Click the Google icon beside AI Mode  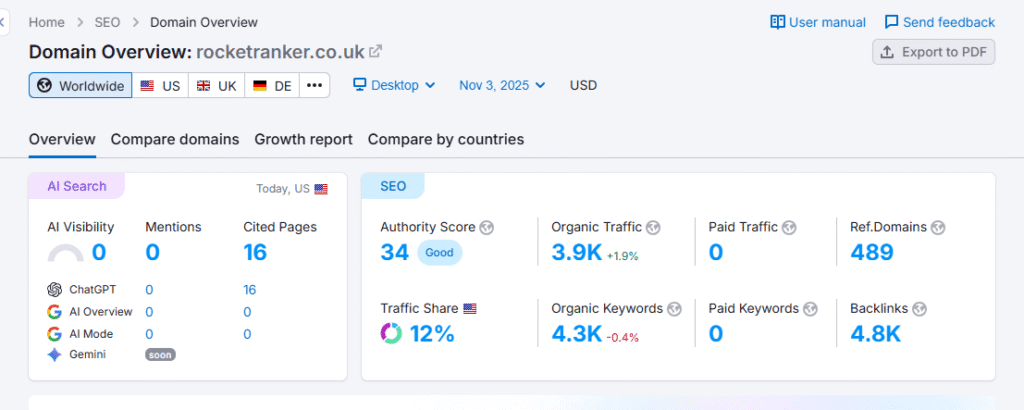tap(55, 334)
